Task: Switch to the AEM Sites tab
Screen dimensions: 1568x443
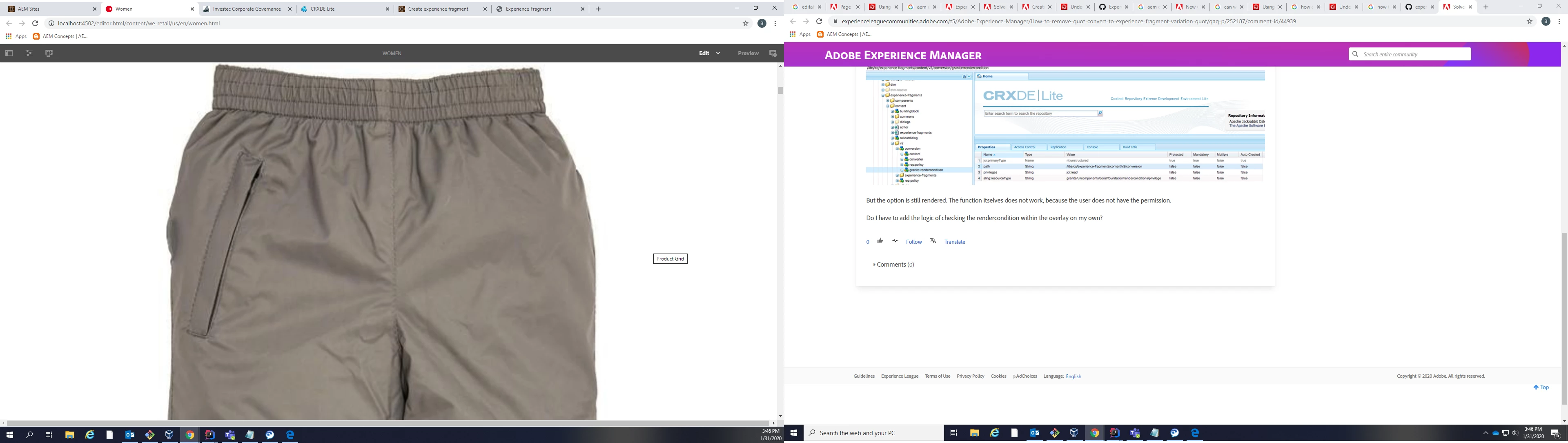Action: click(29, 9)
